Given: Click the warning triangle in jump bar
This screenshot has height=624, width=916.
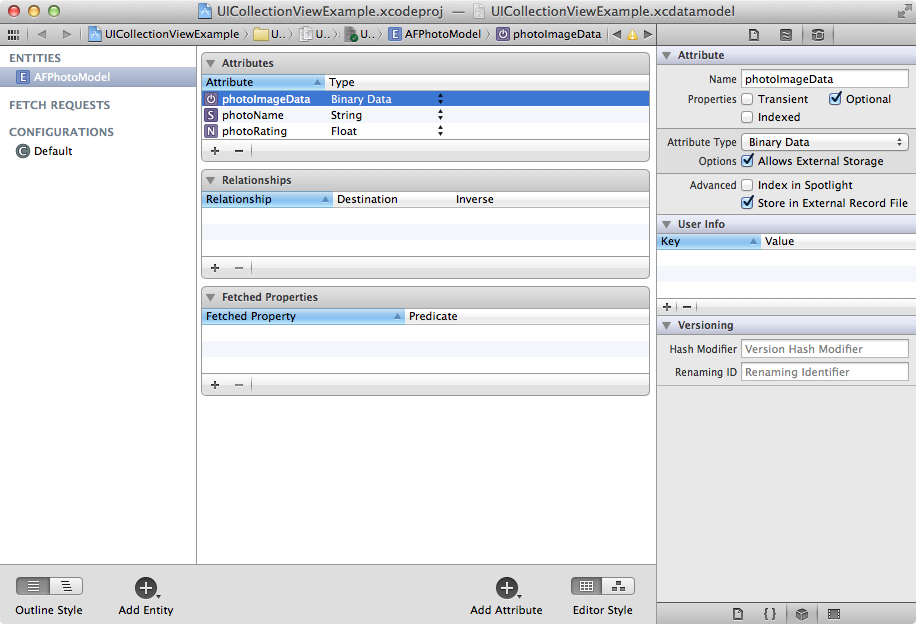Looking at the screenshot, I should tap(632, 34).
